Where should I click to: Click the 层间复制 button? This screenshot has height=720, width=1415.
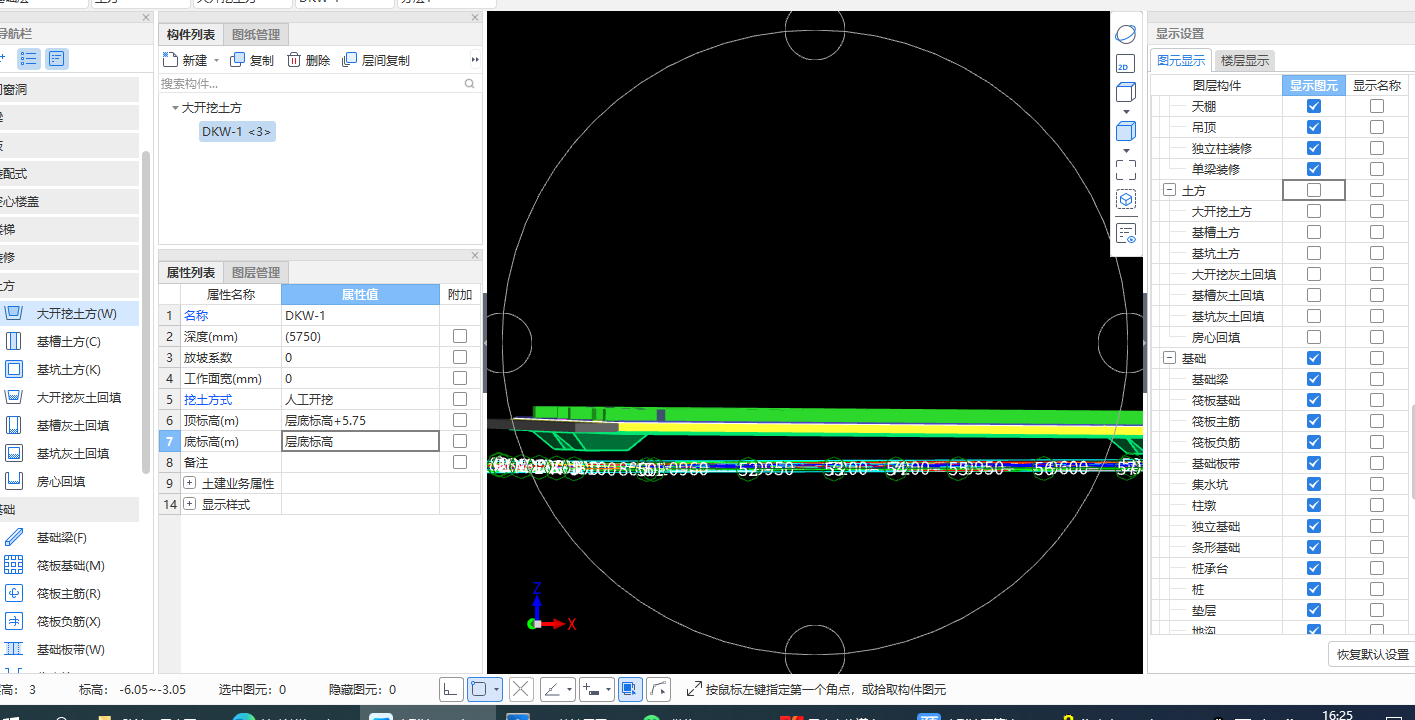pos(376,60)
